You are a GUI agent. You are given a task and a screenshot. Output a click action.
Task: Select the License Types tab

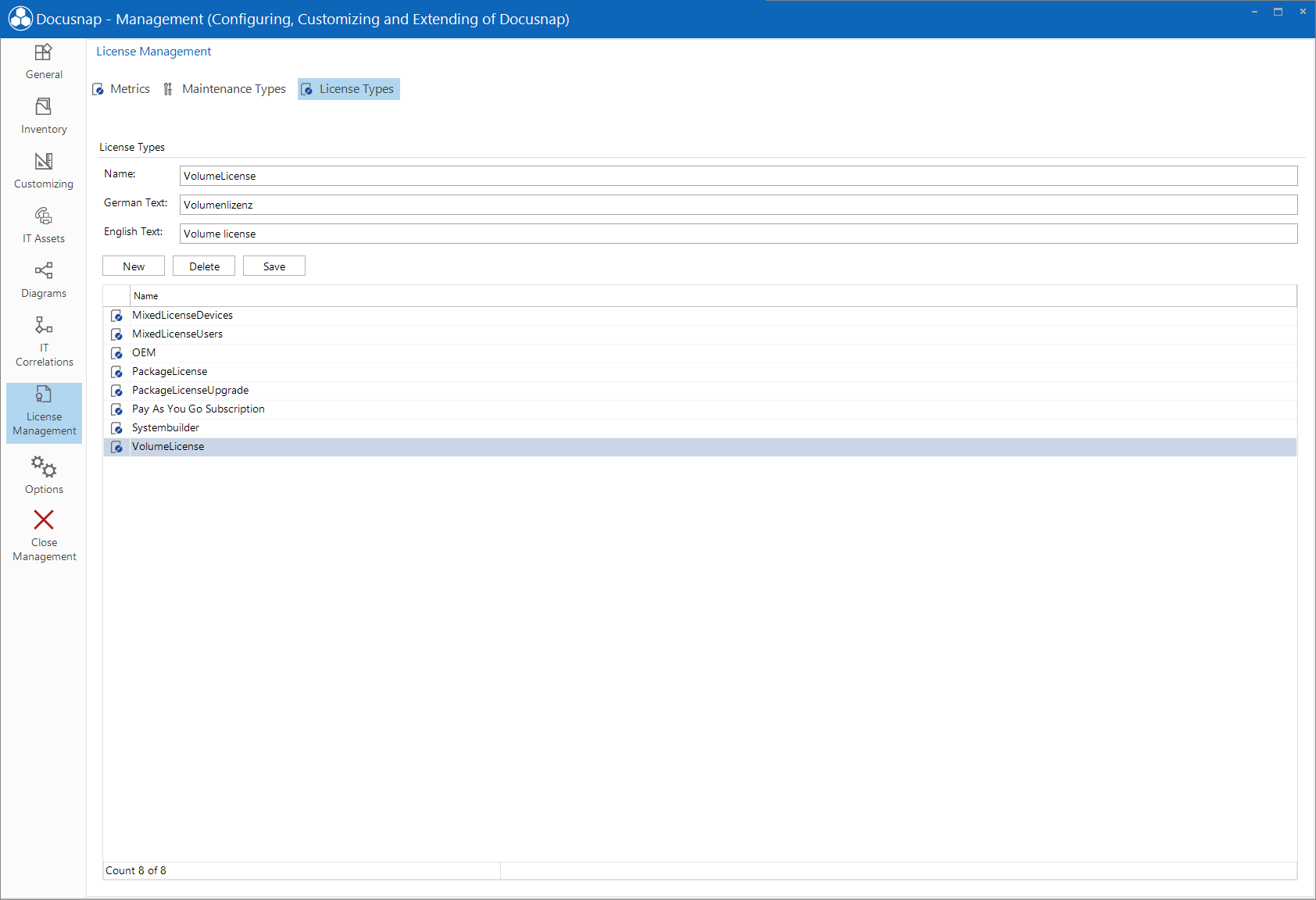click(x=349, y=89)
